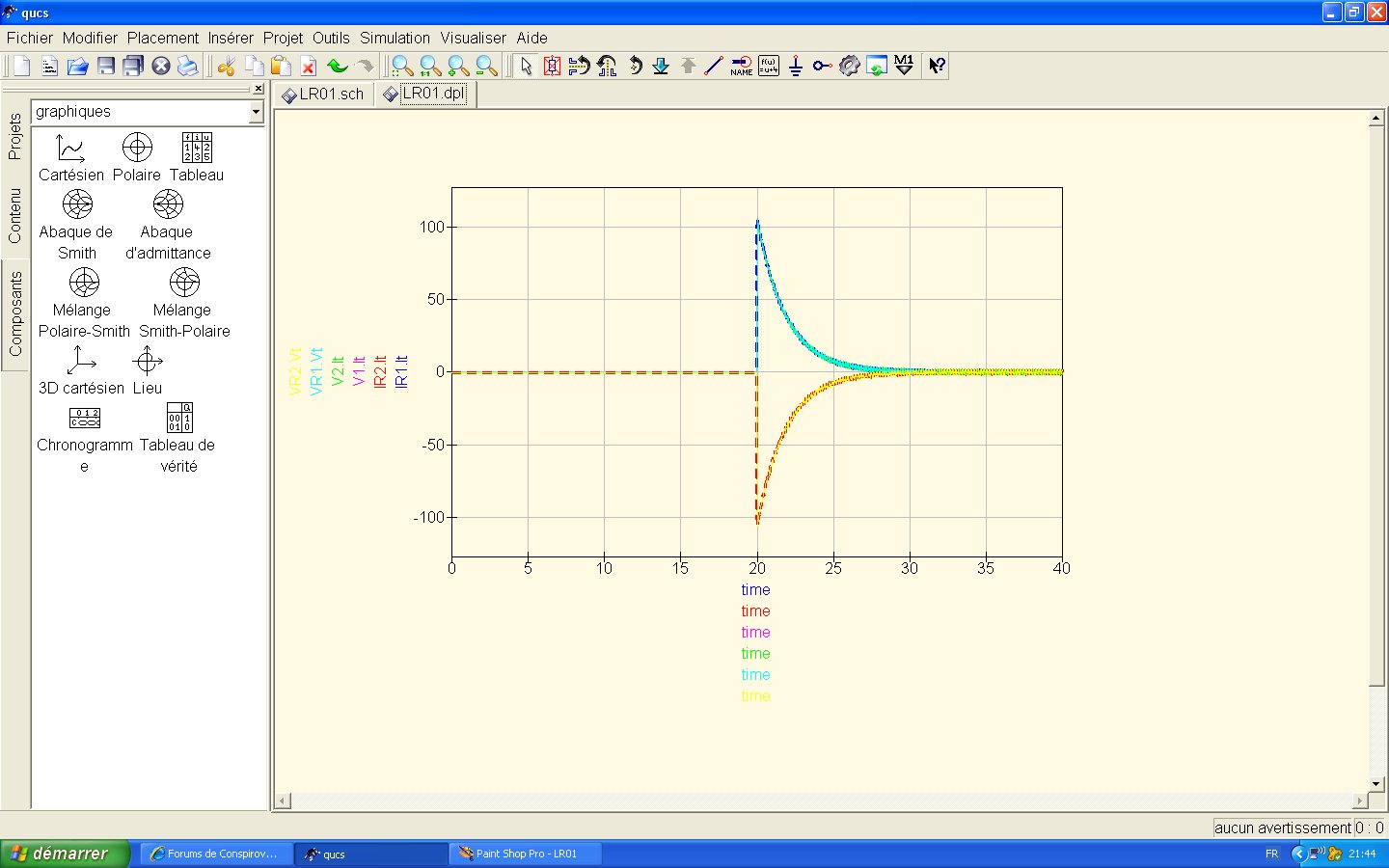Open the Modifier menu
Screen dimensions: 1389x868
90,38
